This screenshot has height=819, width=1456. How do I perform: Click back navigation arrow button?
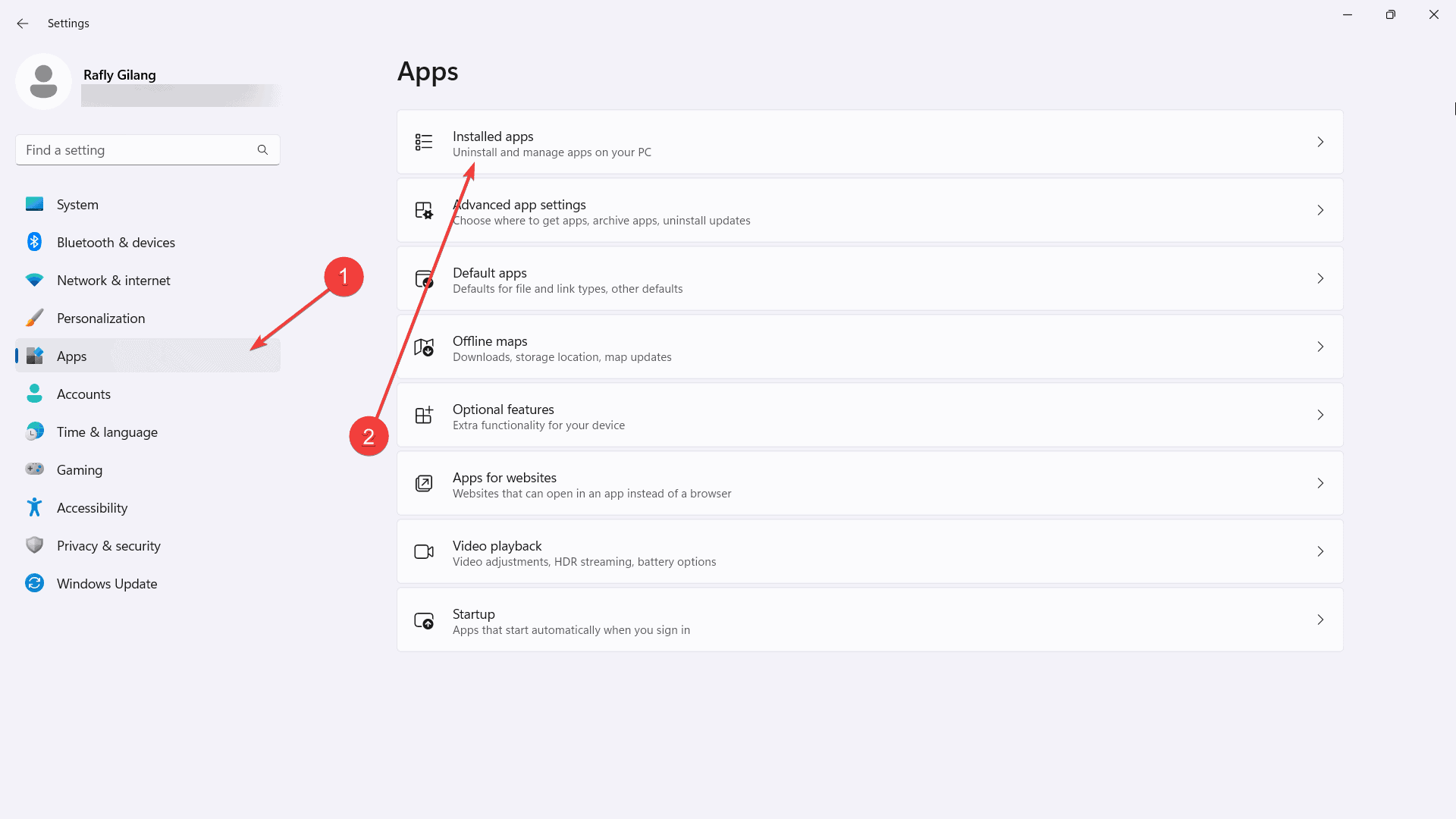(x=23, y=22)
